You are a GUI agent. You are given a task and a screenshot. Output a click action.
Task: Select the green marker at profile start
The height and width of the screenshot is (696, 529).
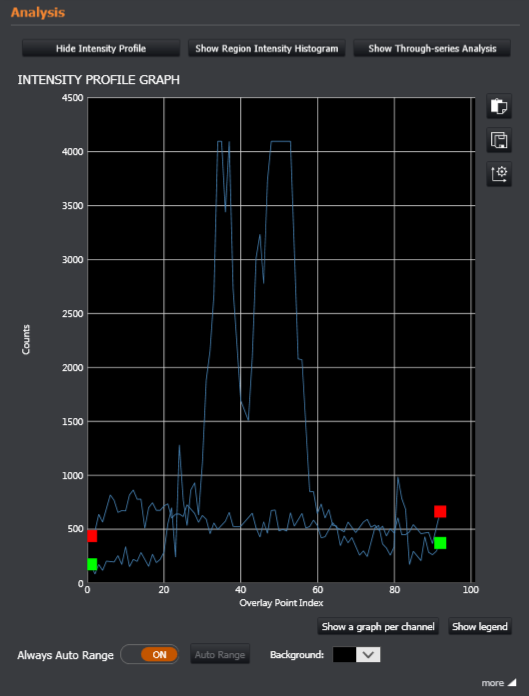(92, 564)
